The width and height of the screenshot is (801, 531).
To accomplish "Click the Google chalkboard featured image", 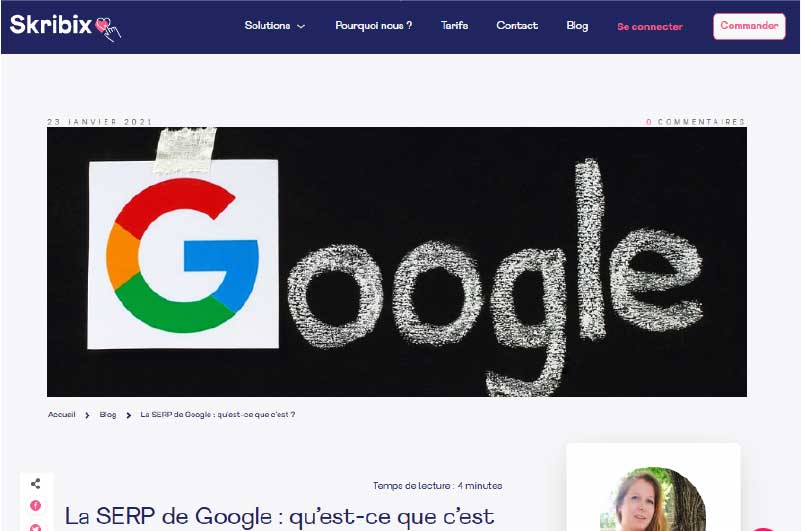I will point(397,262).
